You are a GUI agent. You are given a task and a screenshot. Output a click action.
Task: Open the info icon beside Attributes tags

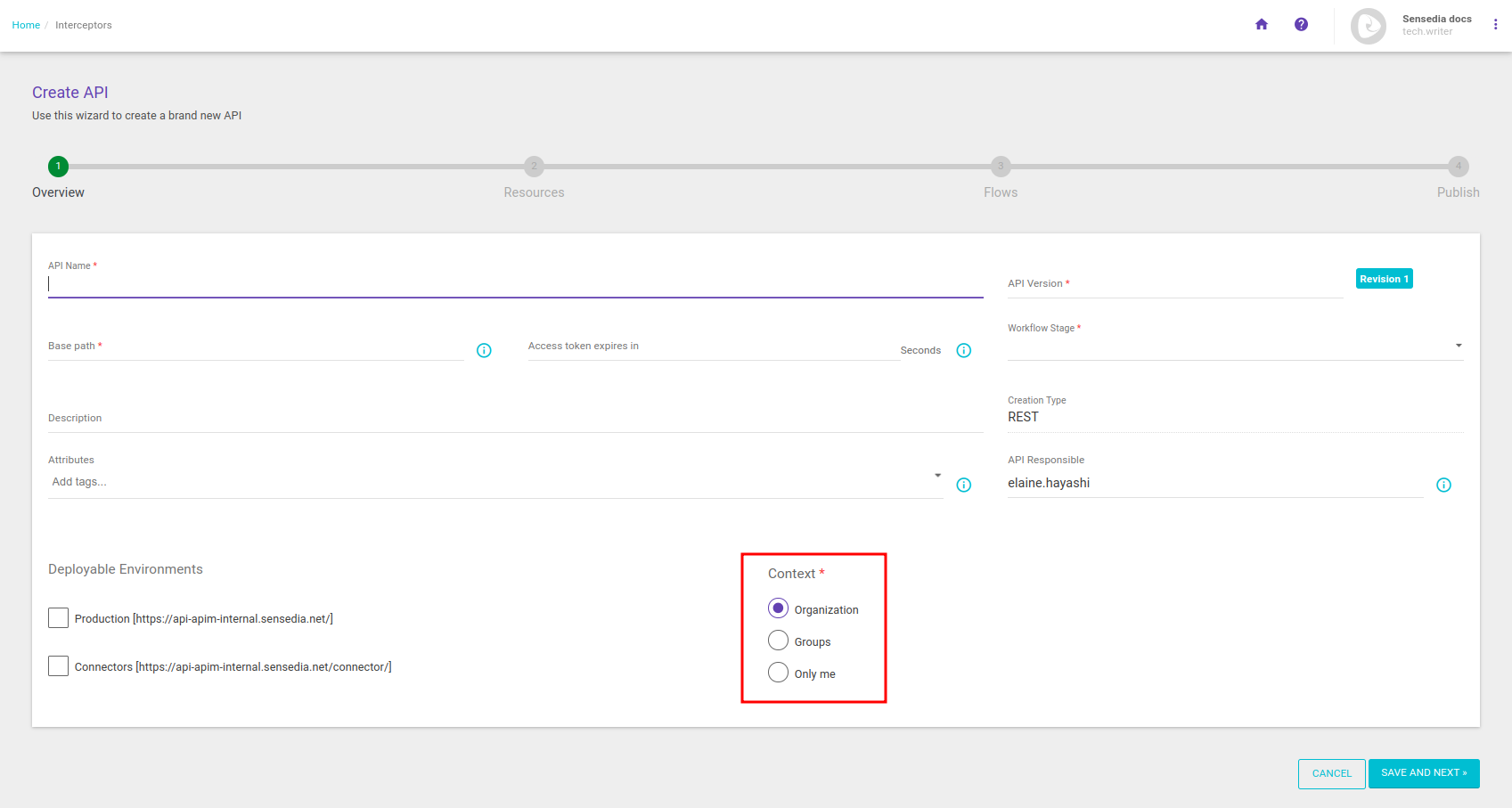(963, 485)
